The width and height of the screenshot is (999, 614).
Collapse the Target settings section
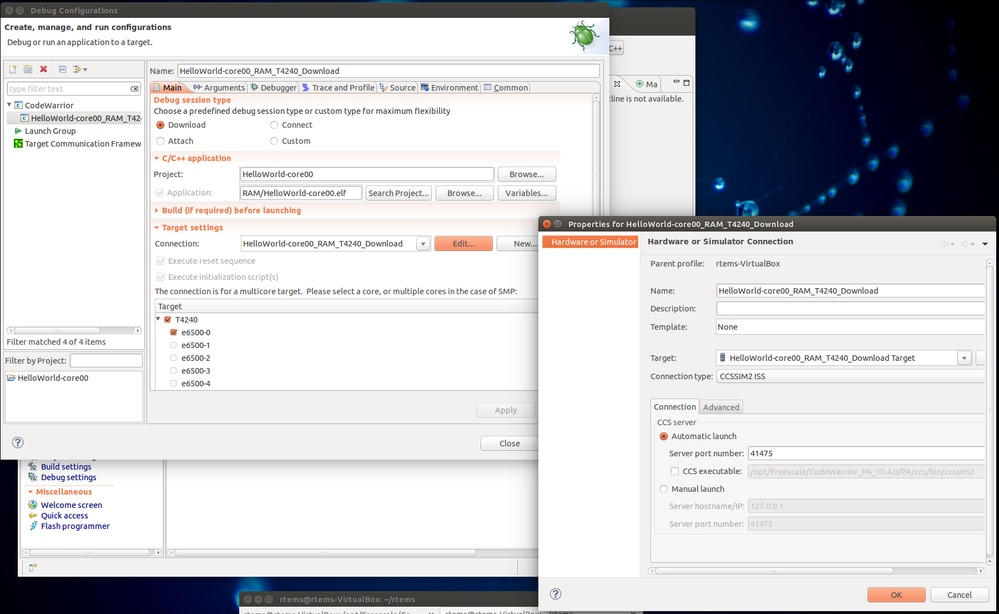coord(157,227)
